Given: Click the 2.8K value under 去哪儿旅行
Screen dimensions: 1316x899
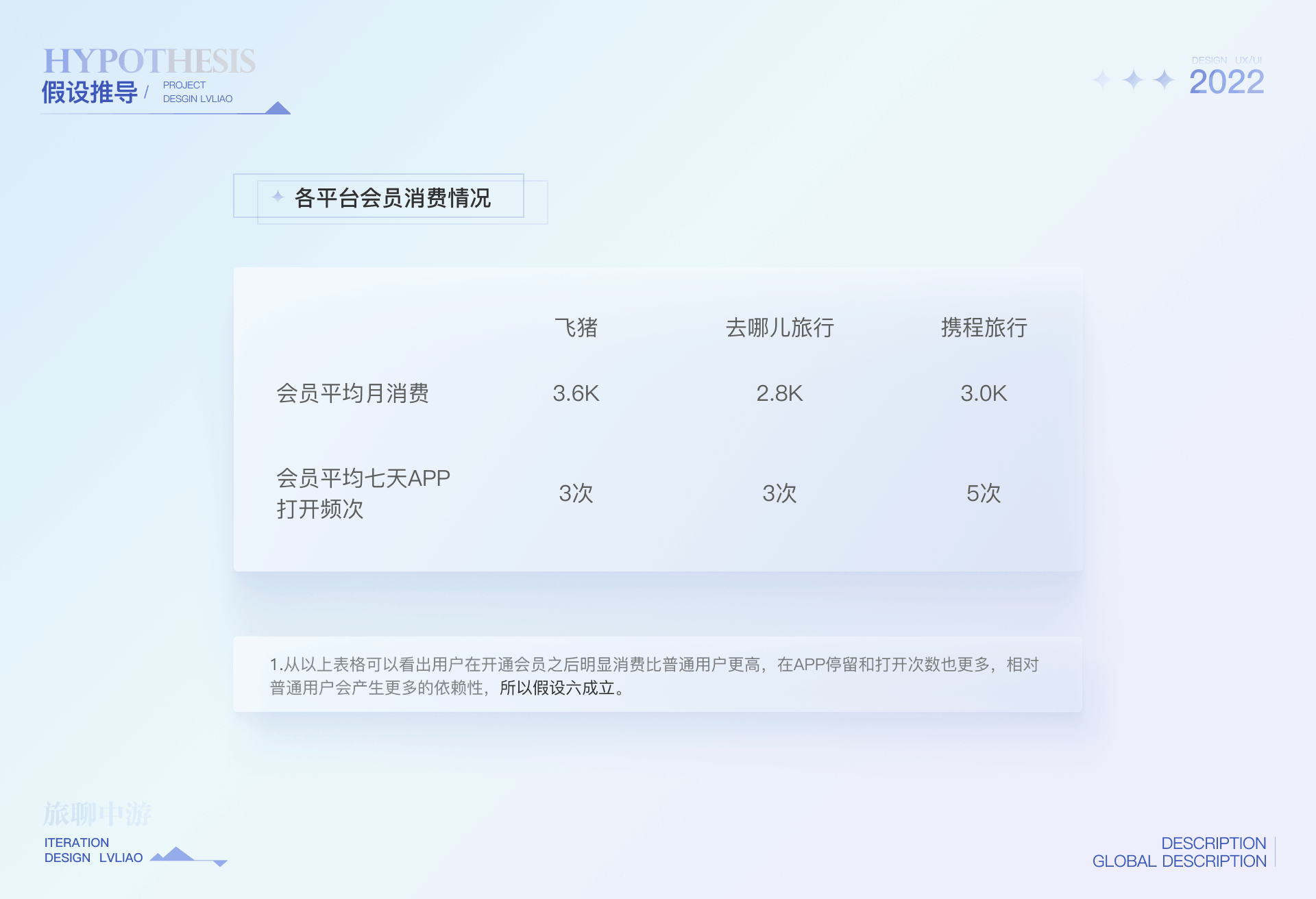Looking at the screenshot, I should click(x=779, y=393).
